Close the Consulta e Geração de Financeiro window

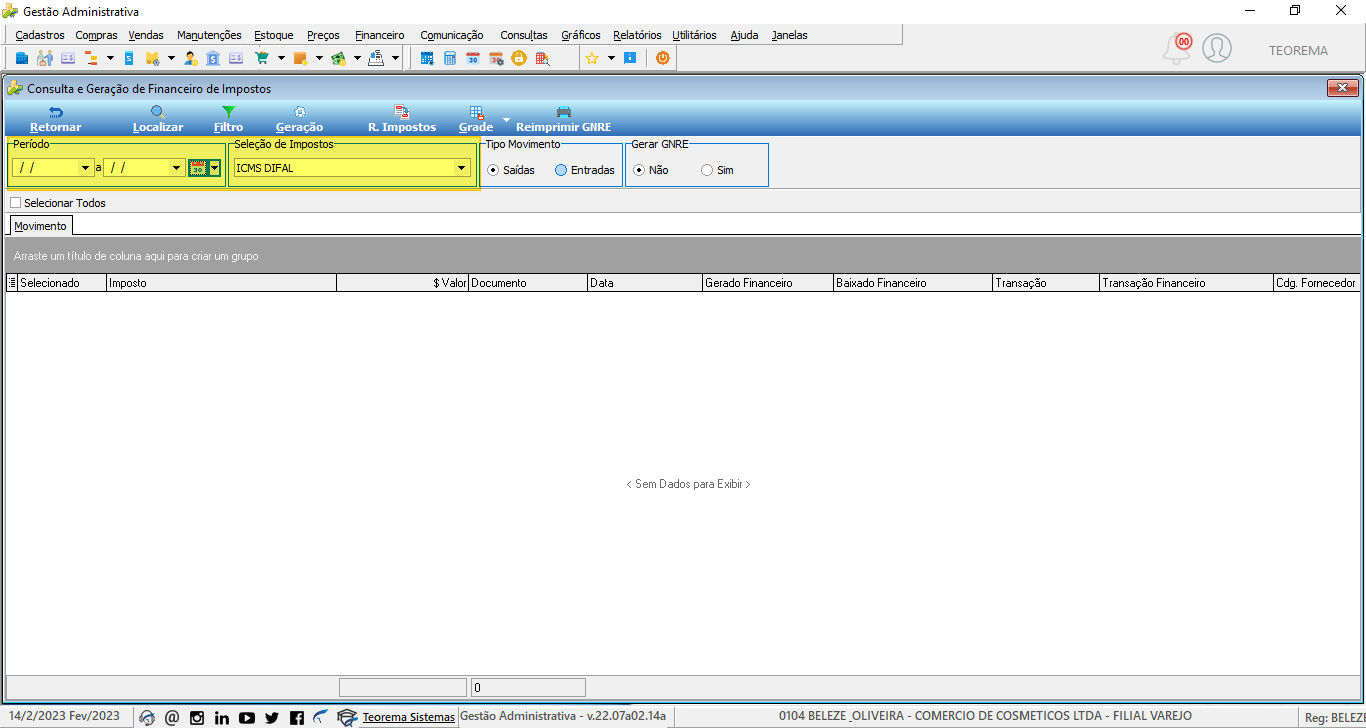pos(1342,88)
